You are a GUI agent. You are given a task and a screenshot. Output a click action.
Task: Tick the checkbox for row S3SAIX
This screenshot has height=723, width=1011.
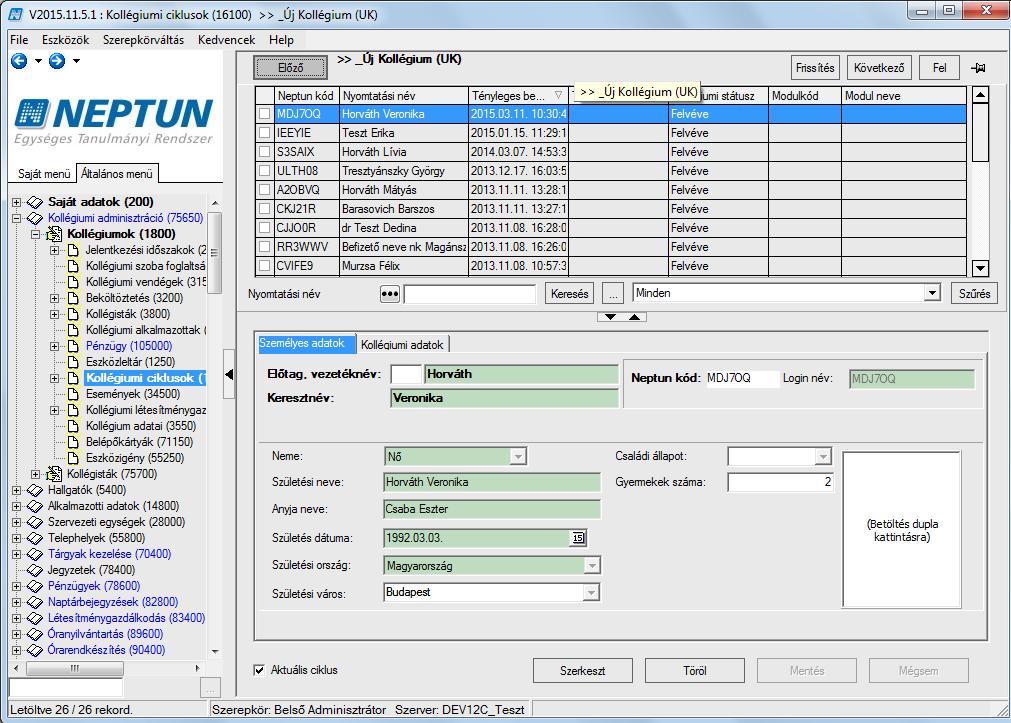pyautogui.click(x=264, y=152)
